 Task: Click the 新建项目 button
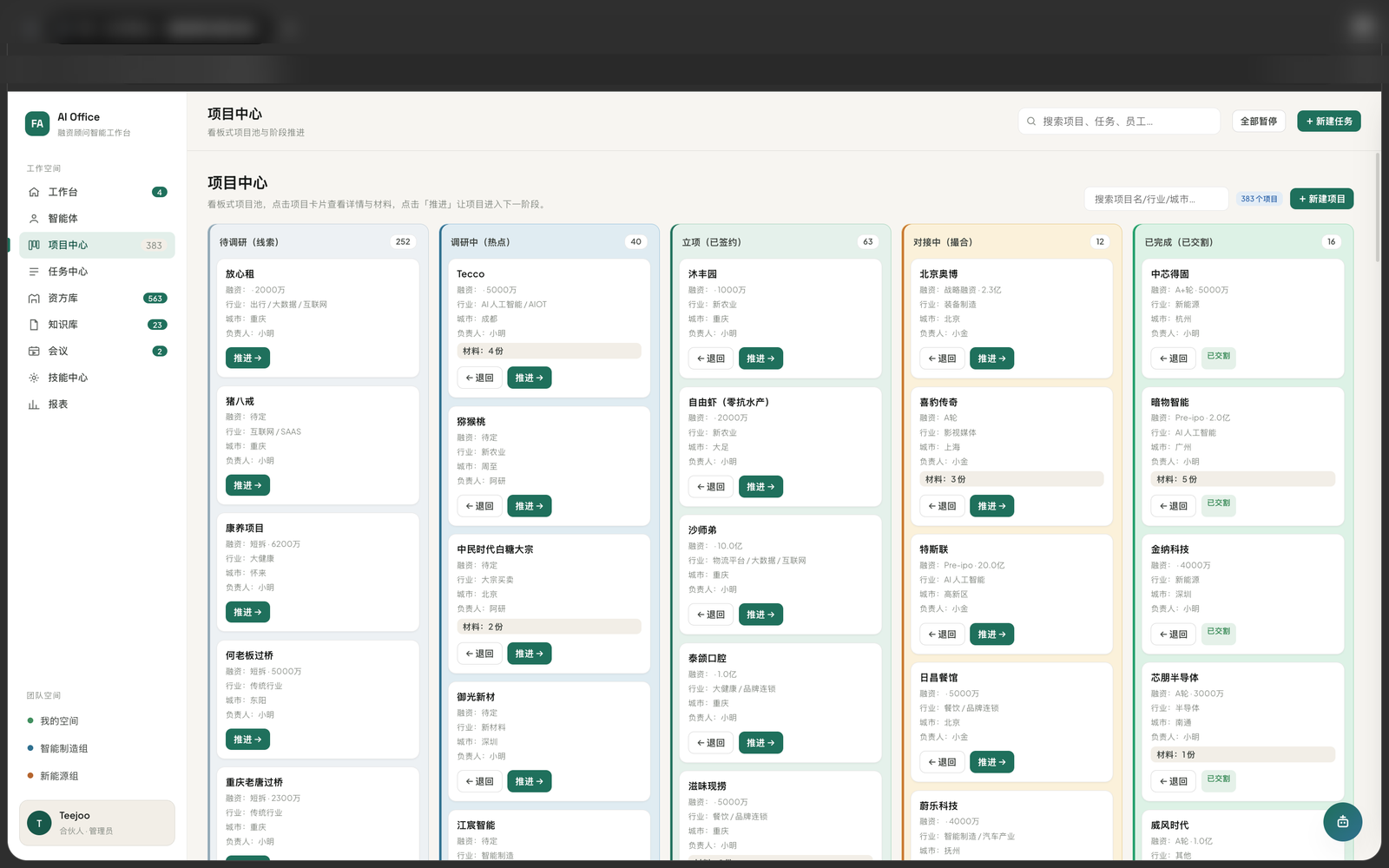(x=1321, y=199)
